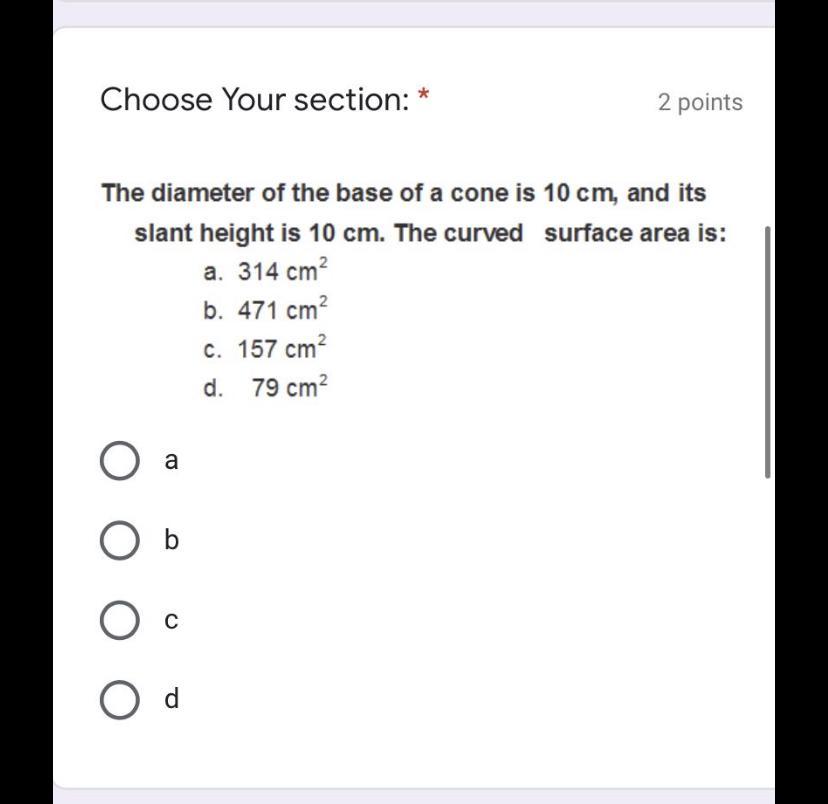Click the vertical scrollbar thumb at right
The width and height of the screenshot is (828, 804).
pyautogui.click(x=768, y=352)
